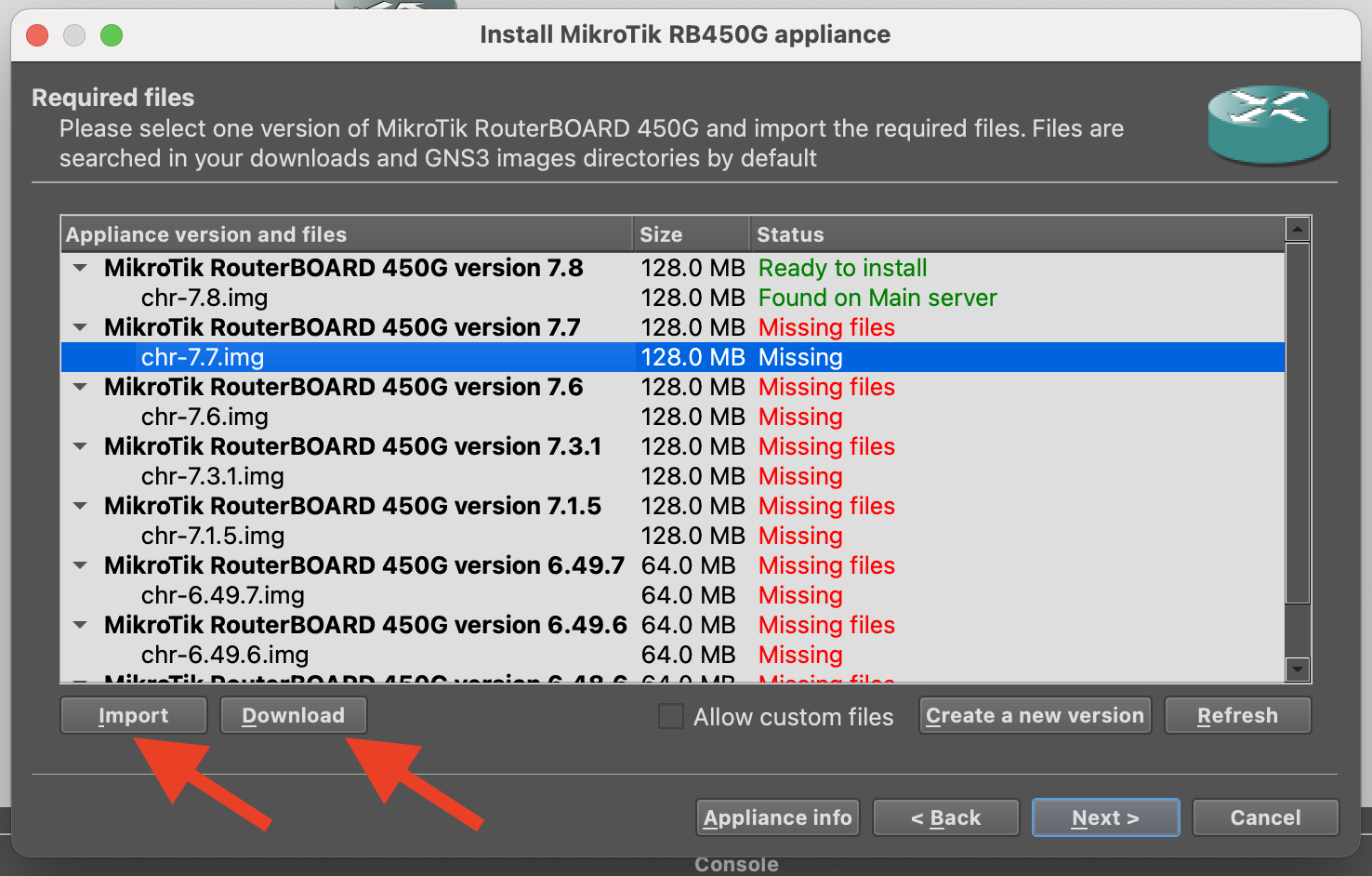Collapse the RouterBOARD 450G version 7.8 entry
This screenshot has width=1372, height=876.
(x=81, y=268)
